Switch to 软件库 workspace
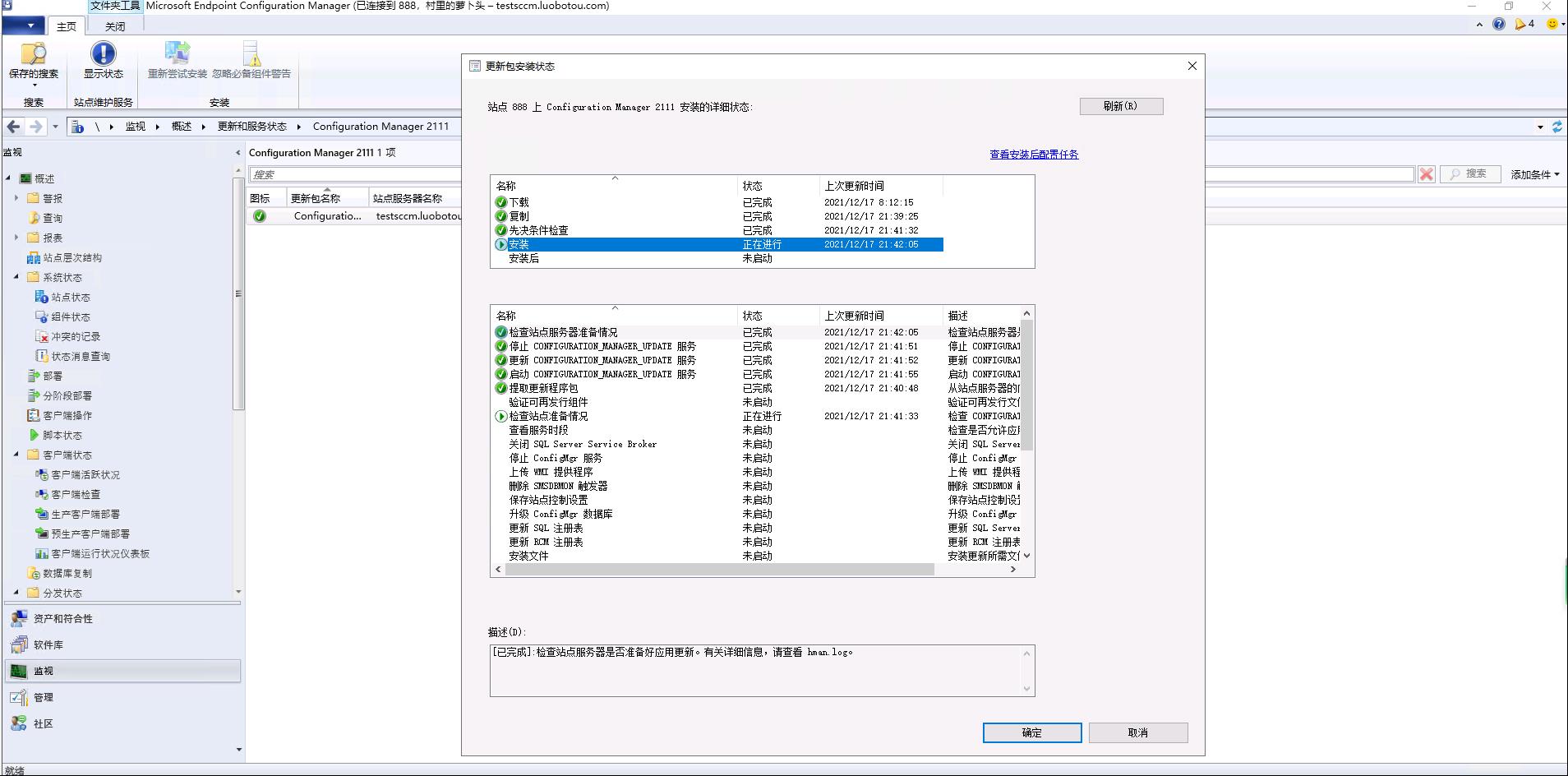 coord(123,644)
